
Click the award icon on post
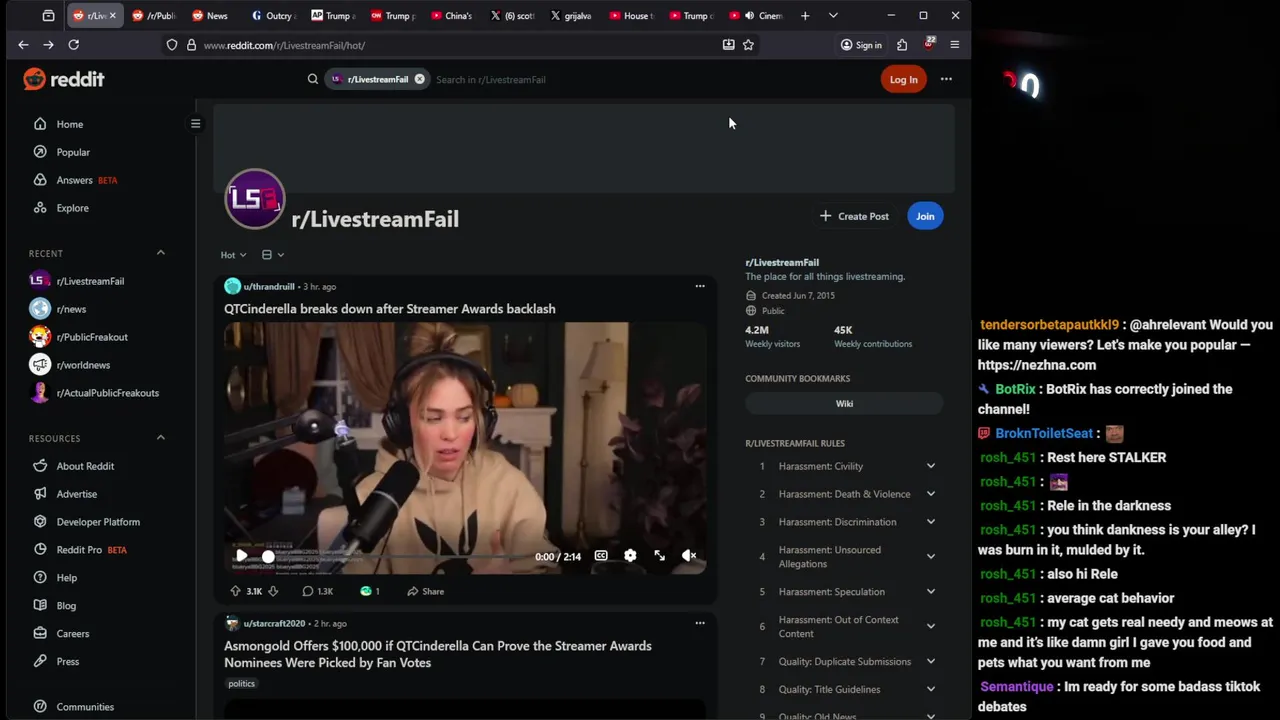(x=370, y=591)
